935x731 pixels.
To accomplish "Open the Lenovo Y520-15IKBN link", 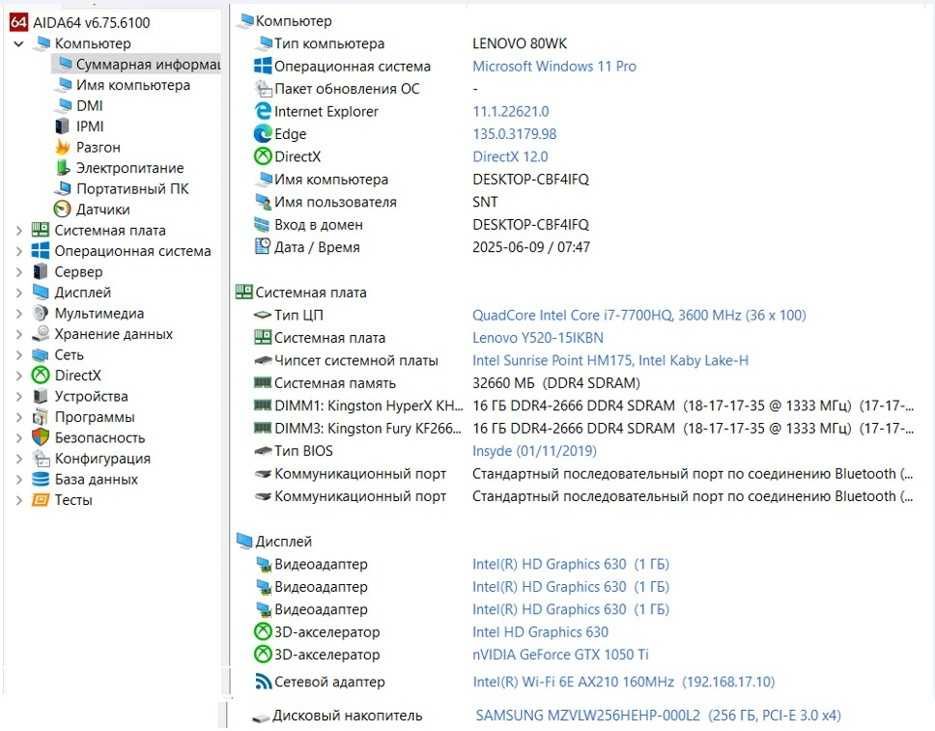I will [x=537, y=337].
